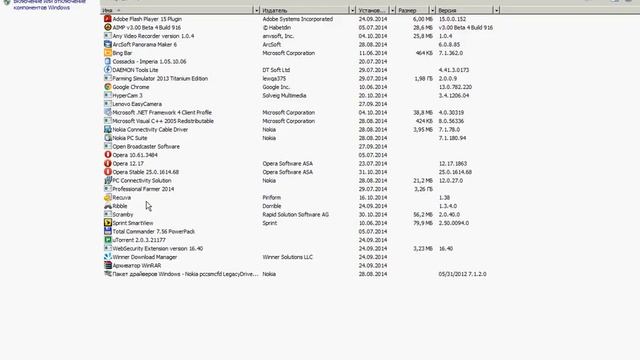This screenshot has height=360, width=640.
Task: Click the PC Connectivity Solution icon
Action: click(108, 180)
